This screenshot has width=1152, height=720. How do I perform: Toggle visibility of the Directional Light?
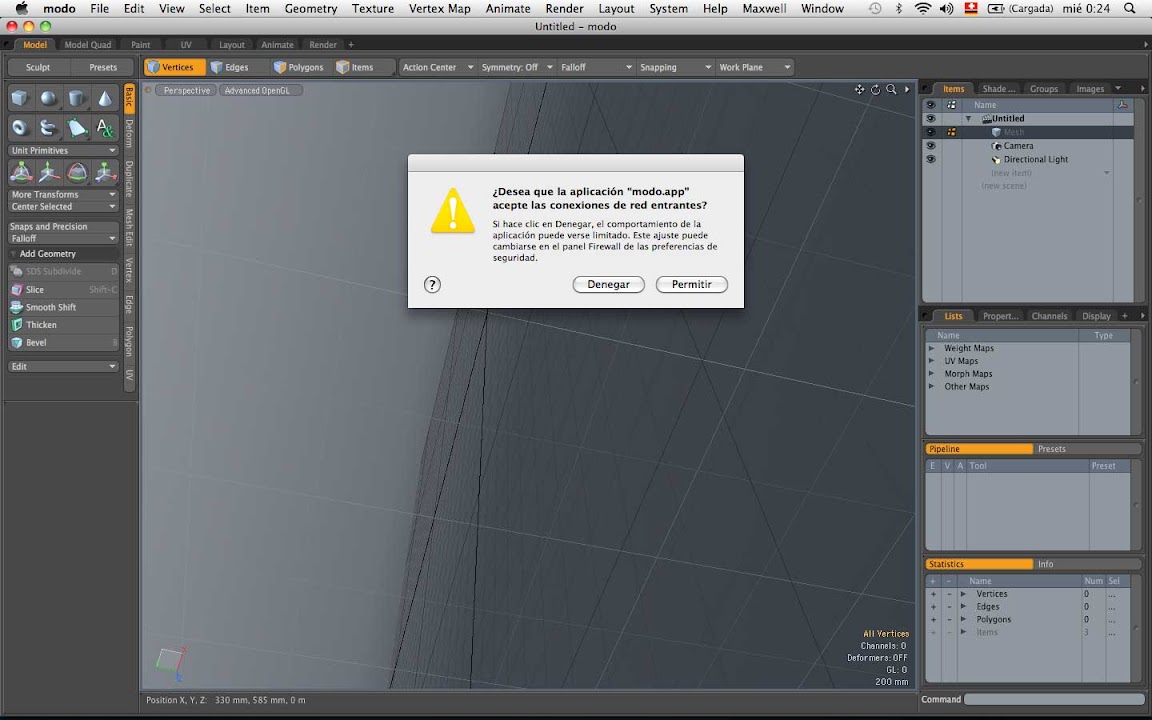pos(931,159)
